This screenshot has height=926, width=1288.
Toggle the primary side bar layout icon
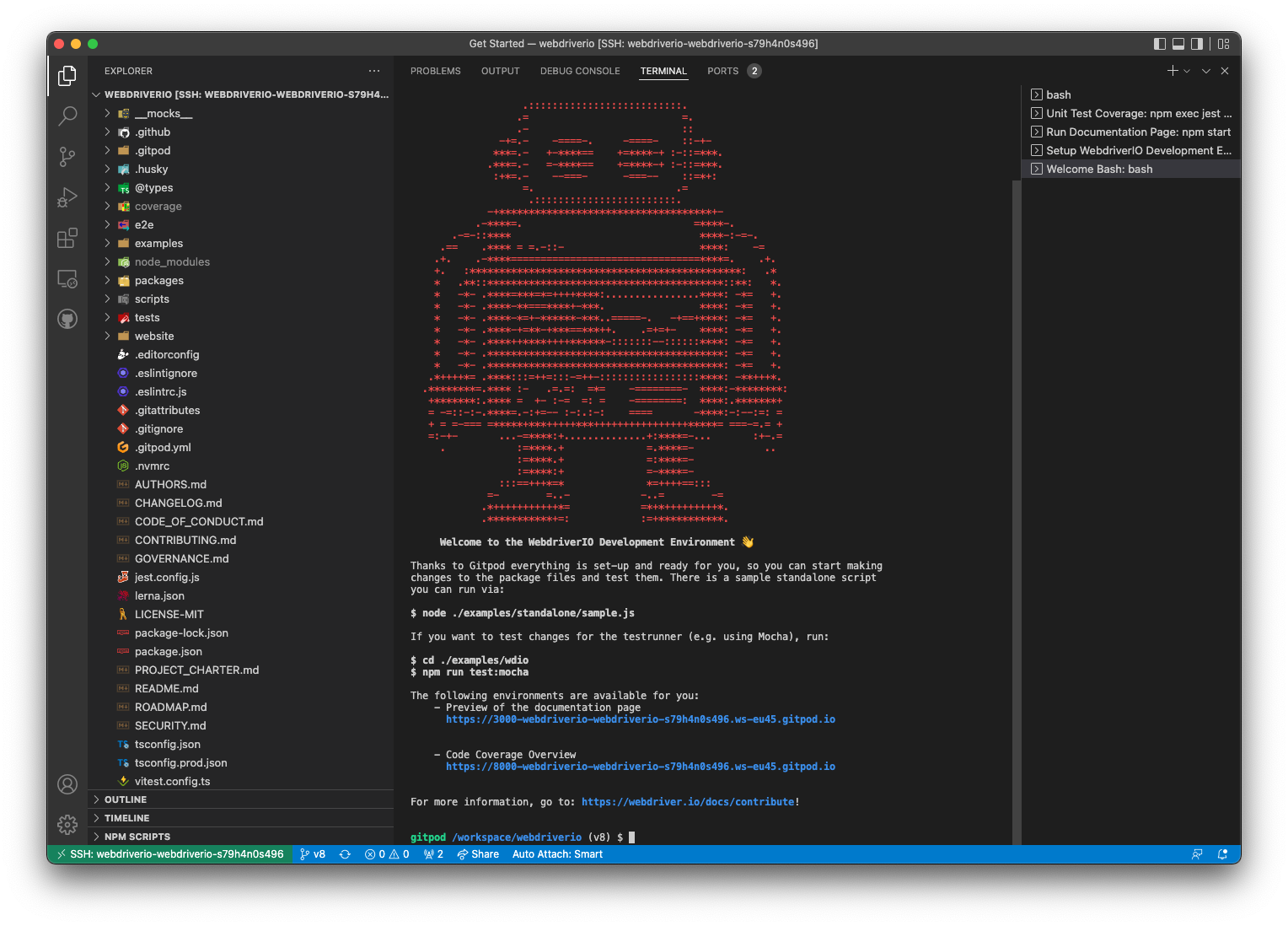coord(1160,44)
